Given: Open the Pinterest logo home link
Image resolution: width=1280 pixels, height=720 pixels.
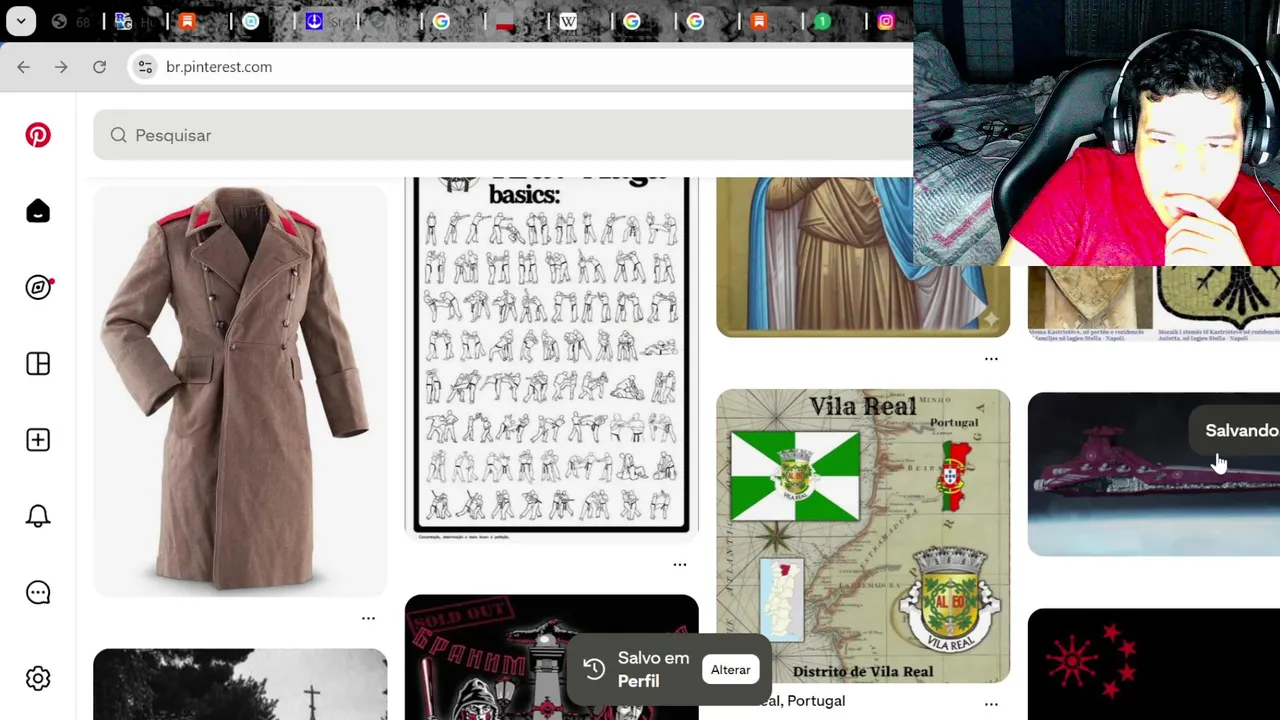Looking at the screenshot, I should [38, 135].
